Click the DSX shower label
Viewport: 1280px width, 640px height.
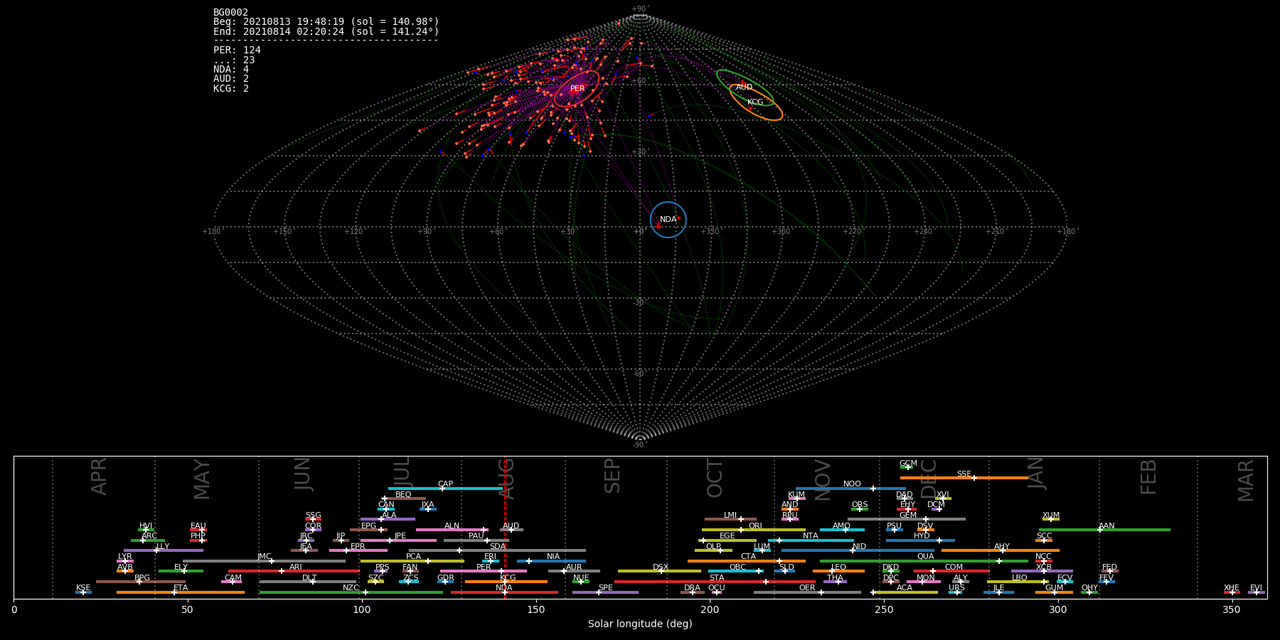pos(660,567)
